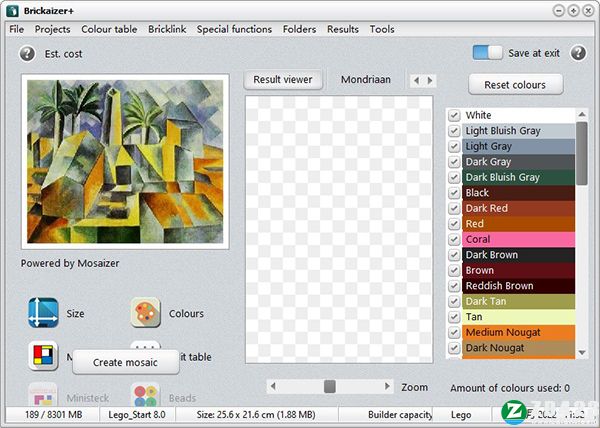
Task: Uncheck the Dark Gray checkbox
Action: coord(454,162)
